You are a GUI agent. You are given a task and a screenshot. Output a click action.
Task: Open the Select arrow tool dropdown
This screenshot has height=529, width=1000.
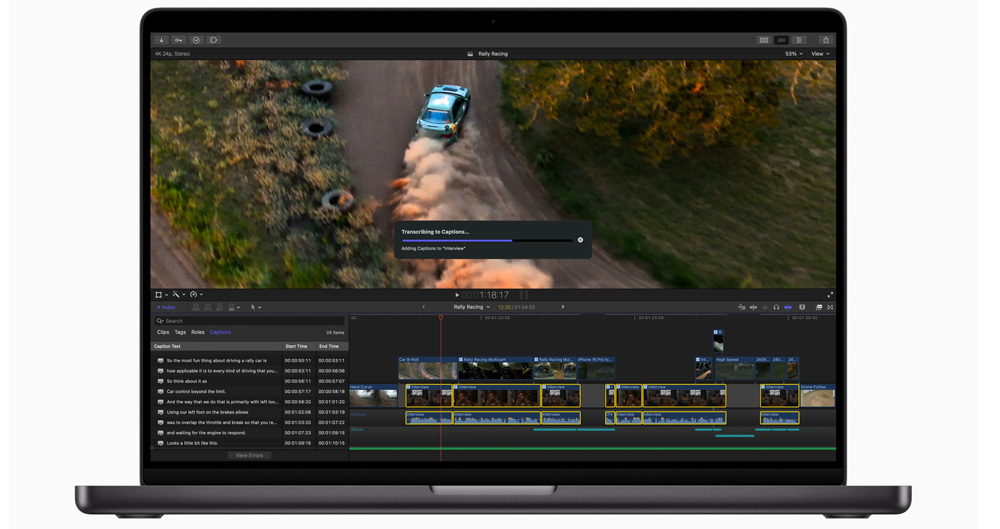pyautogui.click(x=255, y=308)
